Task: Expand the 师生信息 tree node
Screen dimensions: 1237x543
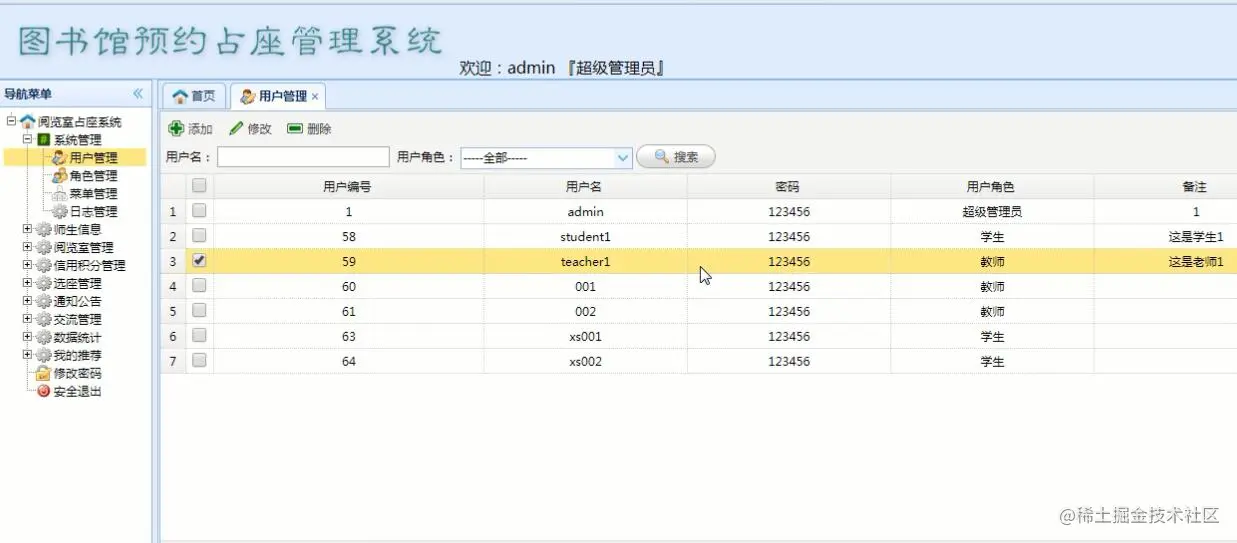Action: coord(27,229)
